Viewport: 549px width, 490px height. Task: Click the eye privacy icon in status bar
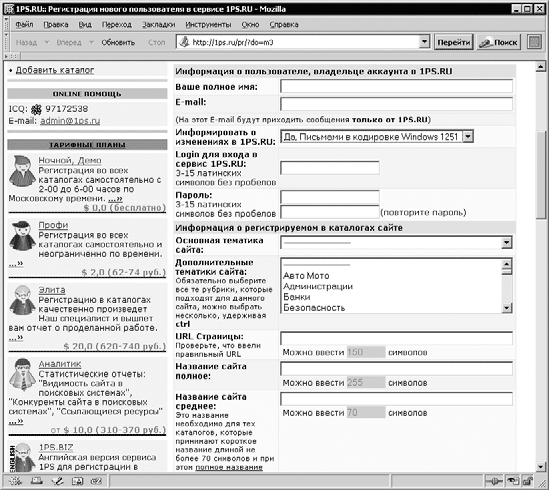point(513,481)
